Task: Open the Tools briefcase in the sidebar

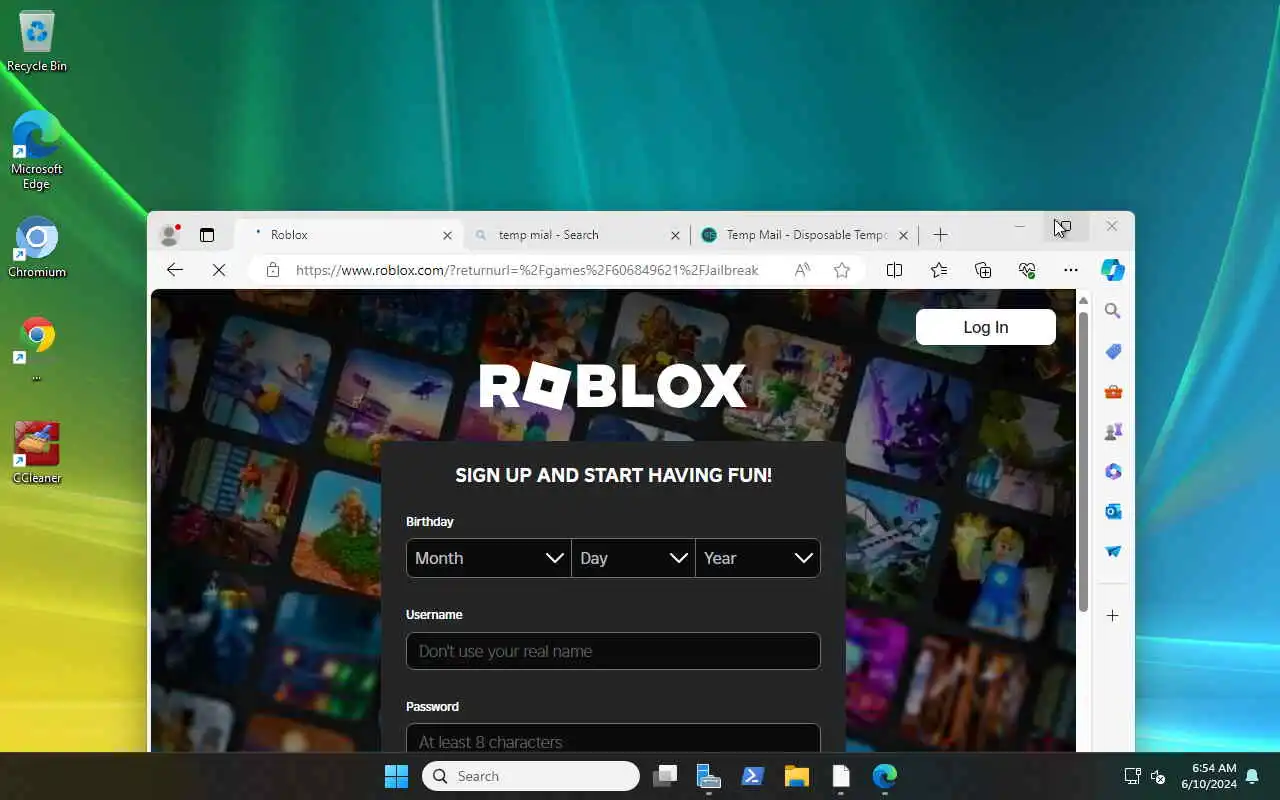Action: 1113,392
